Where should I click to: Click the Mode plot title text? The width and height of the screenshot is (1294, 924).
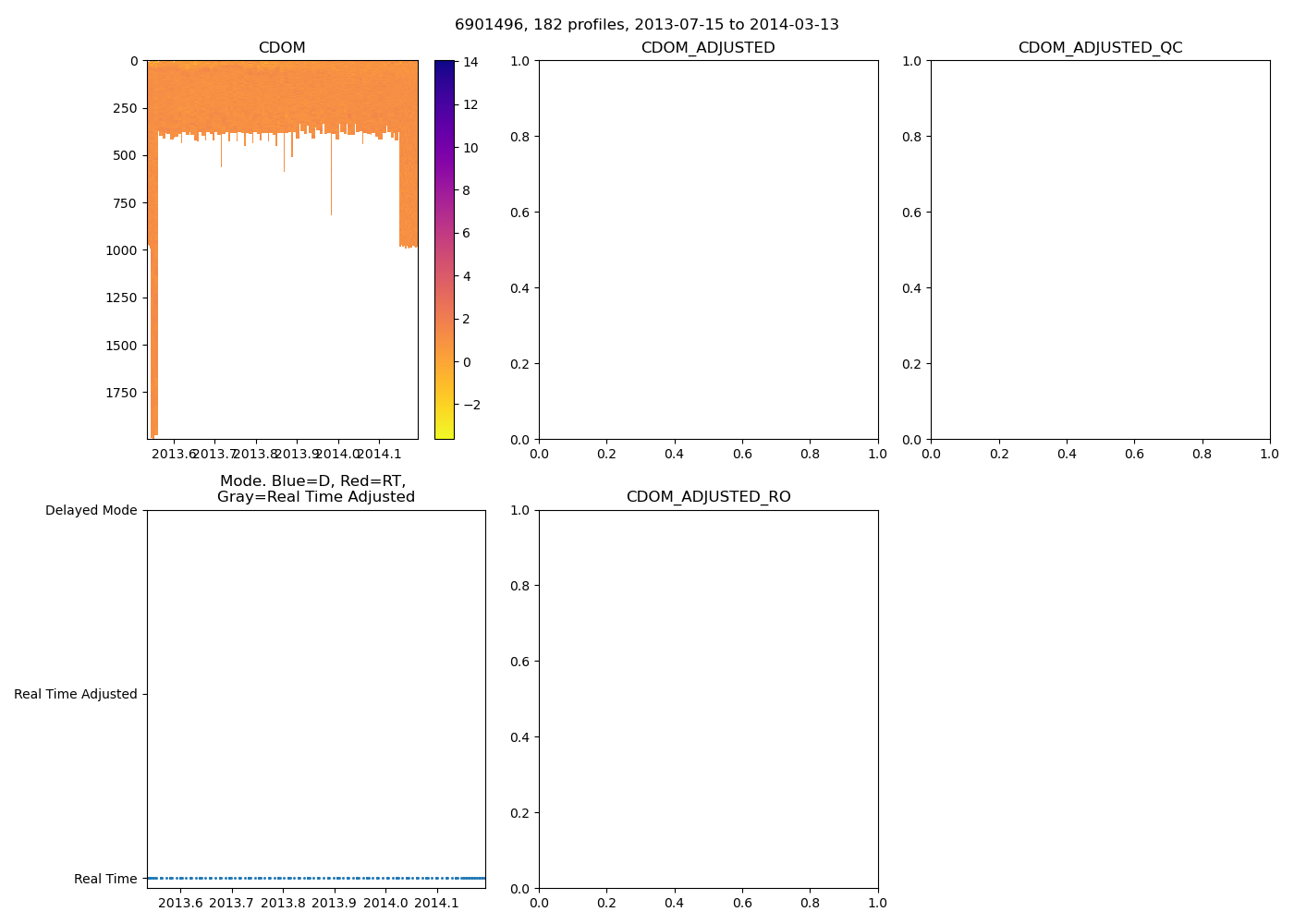click(x=315, y=489)
